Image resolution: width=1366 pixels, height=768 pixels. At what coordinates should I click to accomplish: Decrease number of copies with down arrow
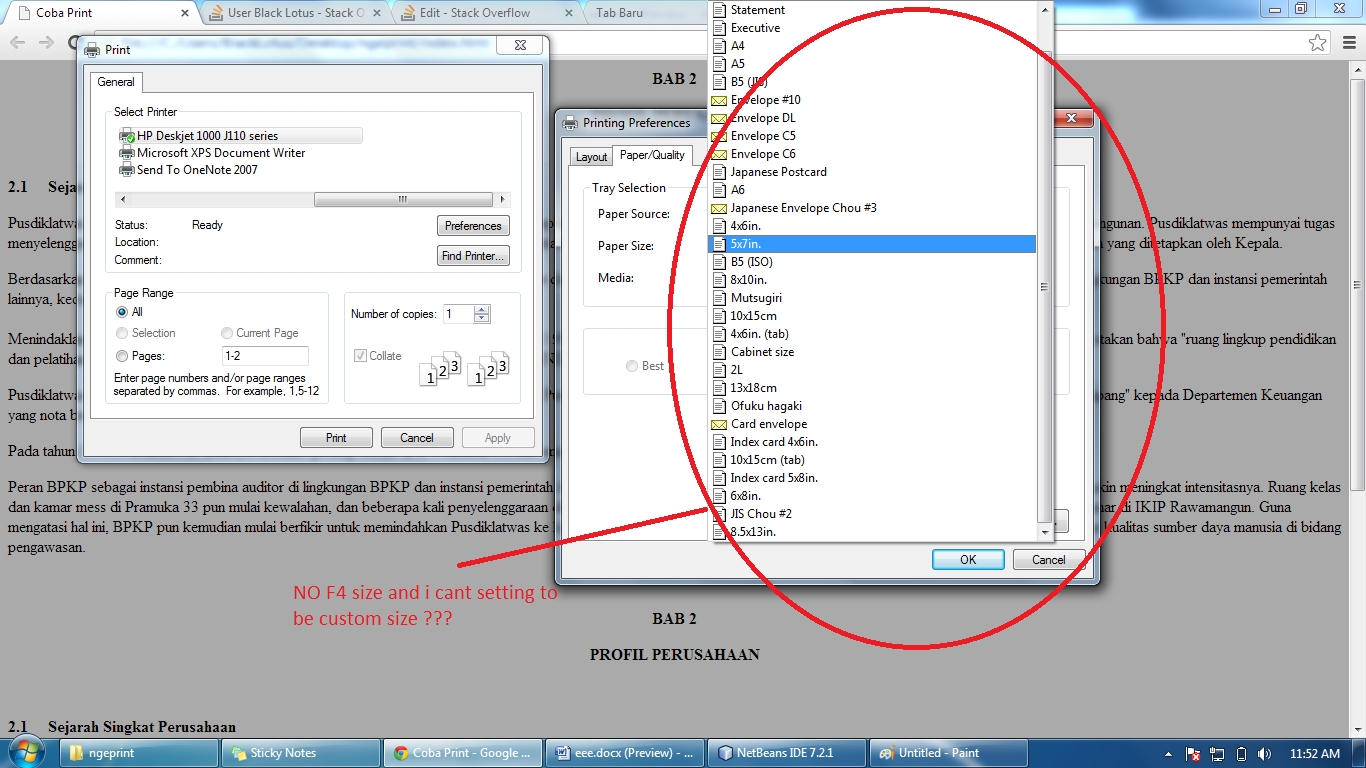click(x=482, y=319)
